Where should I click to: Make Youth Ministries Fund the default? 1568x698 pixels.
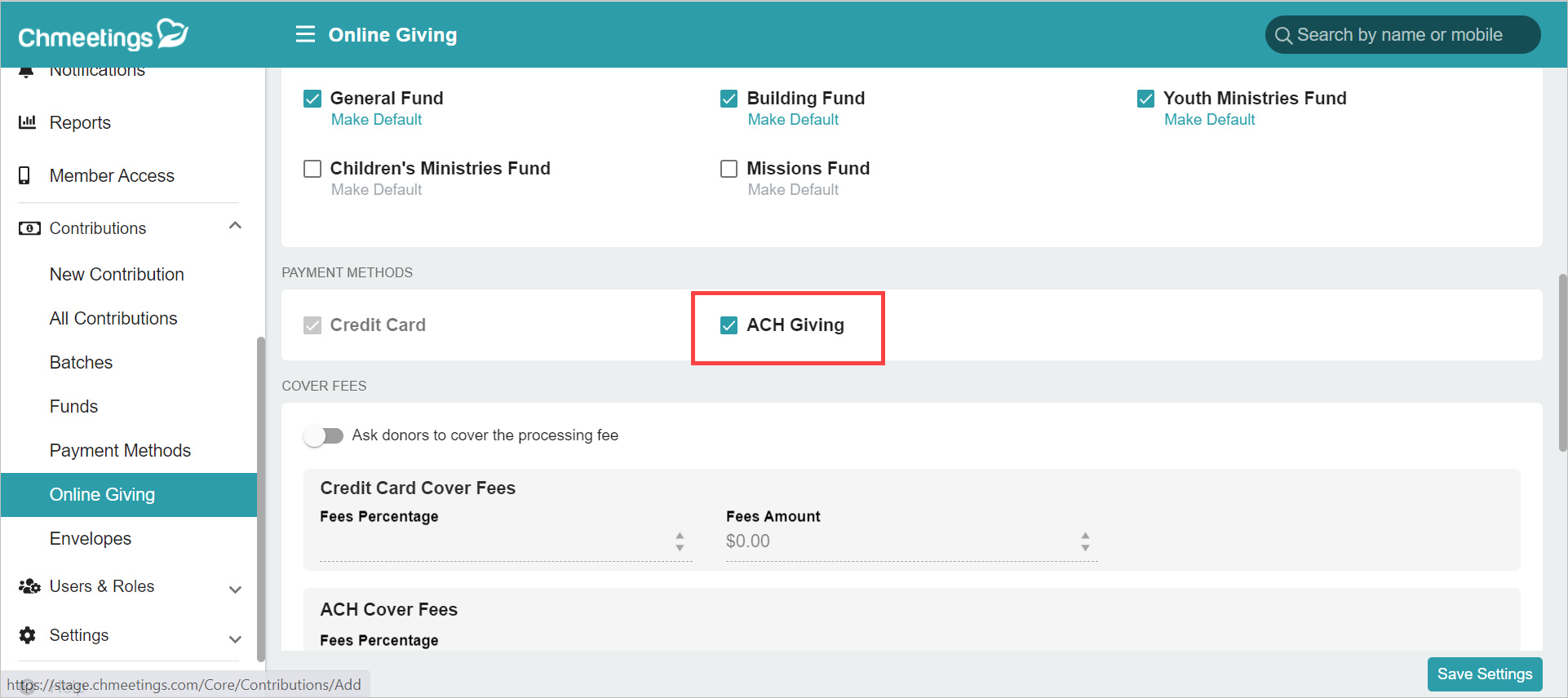[x=1210, y=120]
